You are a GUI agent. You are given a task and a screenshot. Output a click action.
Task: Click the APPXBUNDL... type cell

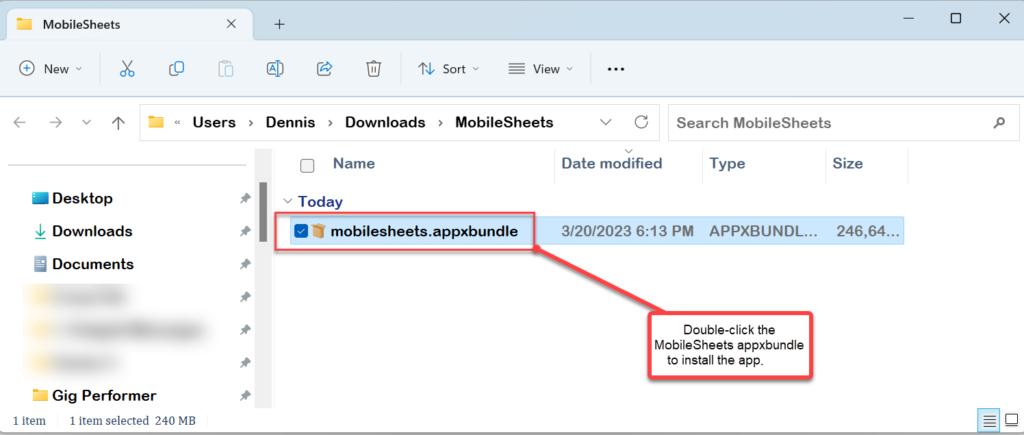tap(763, 231)
